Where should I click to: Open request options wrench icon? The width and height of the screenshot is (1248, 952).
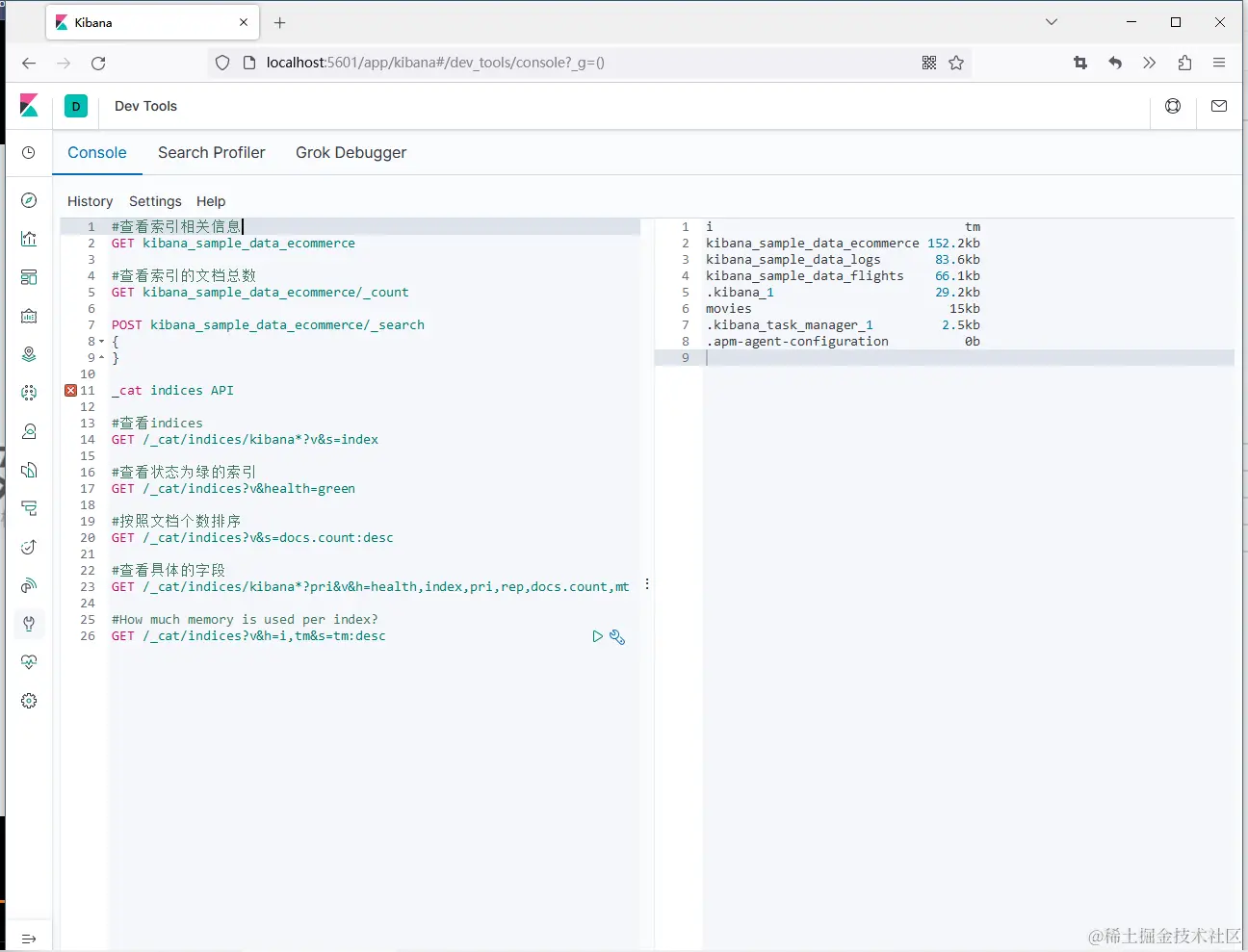(x=617, y=636)
